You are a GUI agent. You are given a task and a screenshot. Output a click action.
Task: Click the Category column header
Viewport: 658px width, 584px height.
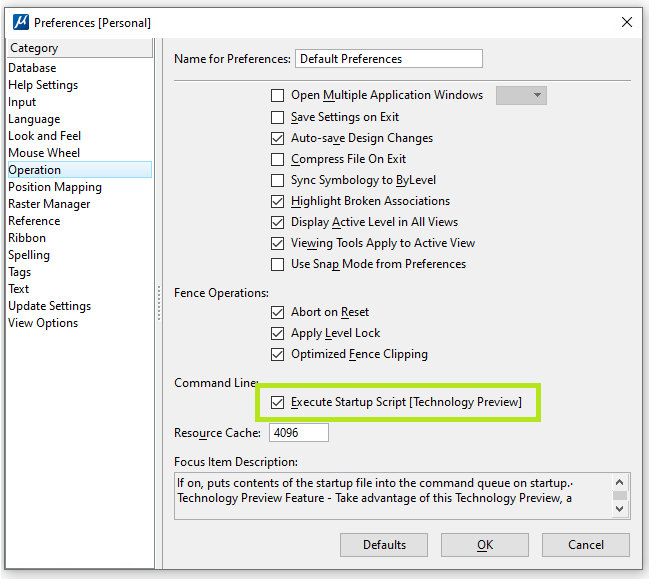point(80,48)
